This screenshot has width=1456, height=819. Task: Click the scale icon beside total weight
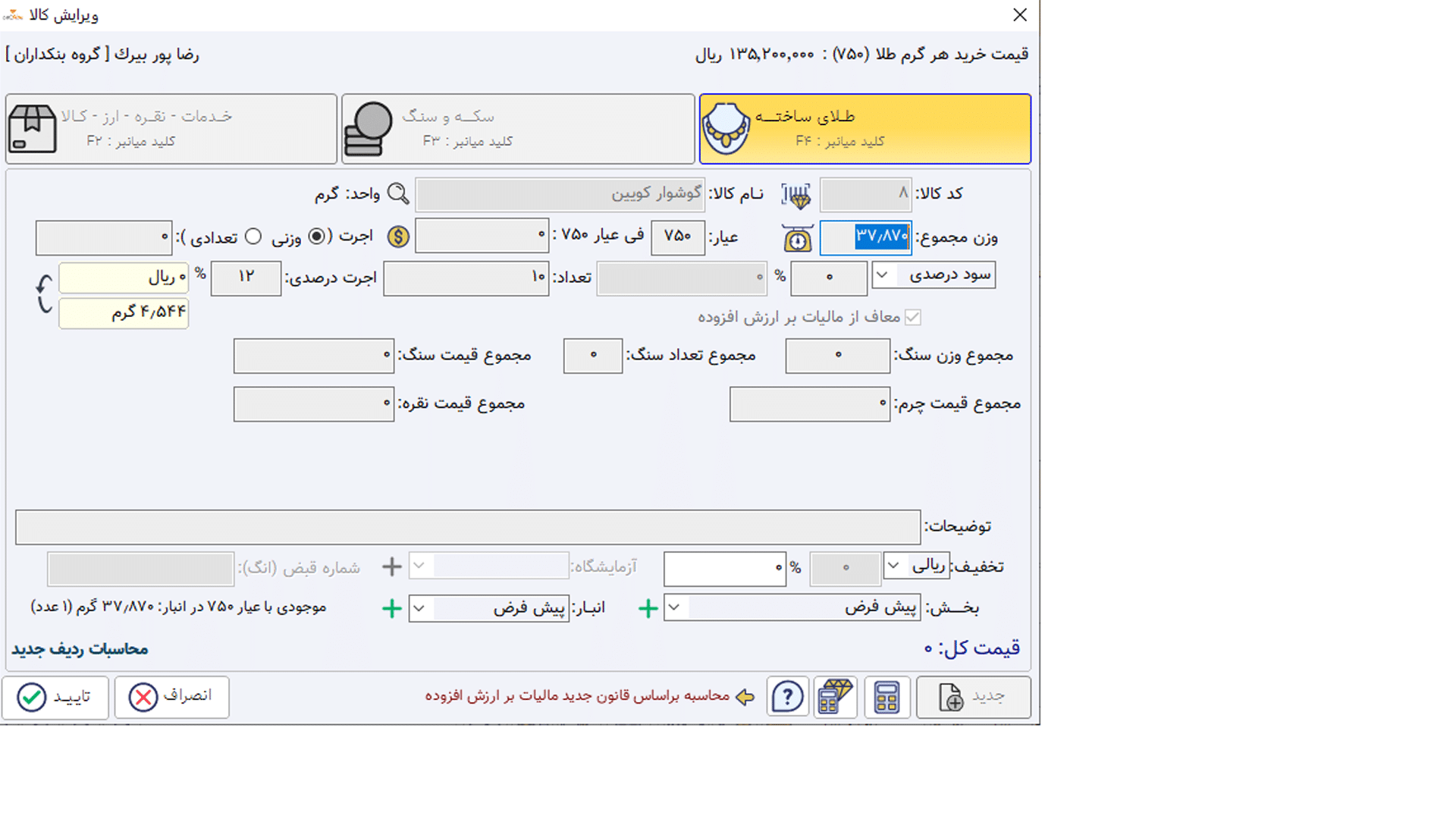[x=797, y=238]
